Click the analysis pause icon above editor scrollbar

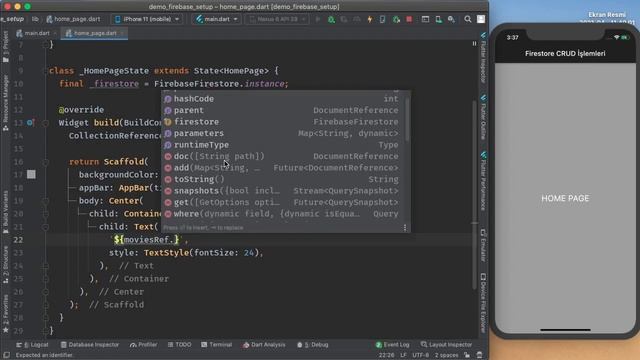pyautogui.click(x=474, y=44)
